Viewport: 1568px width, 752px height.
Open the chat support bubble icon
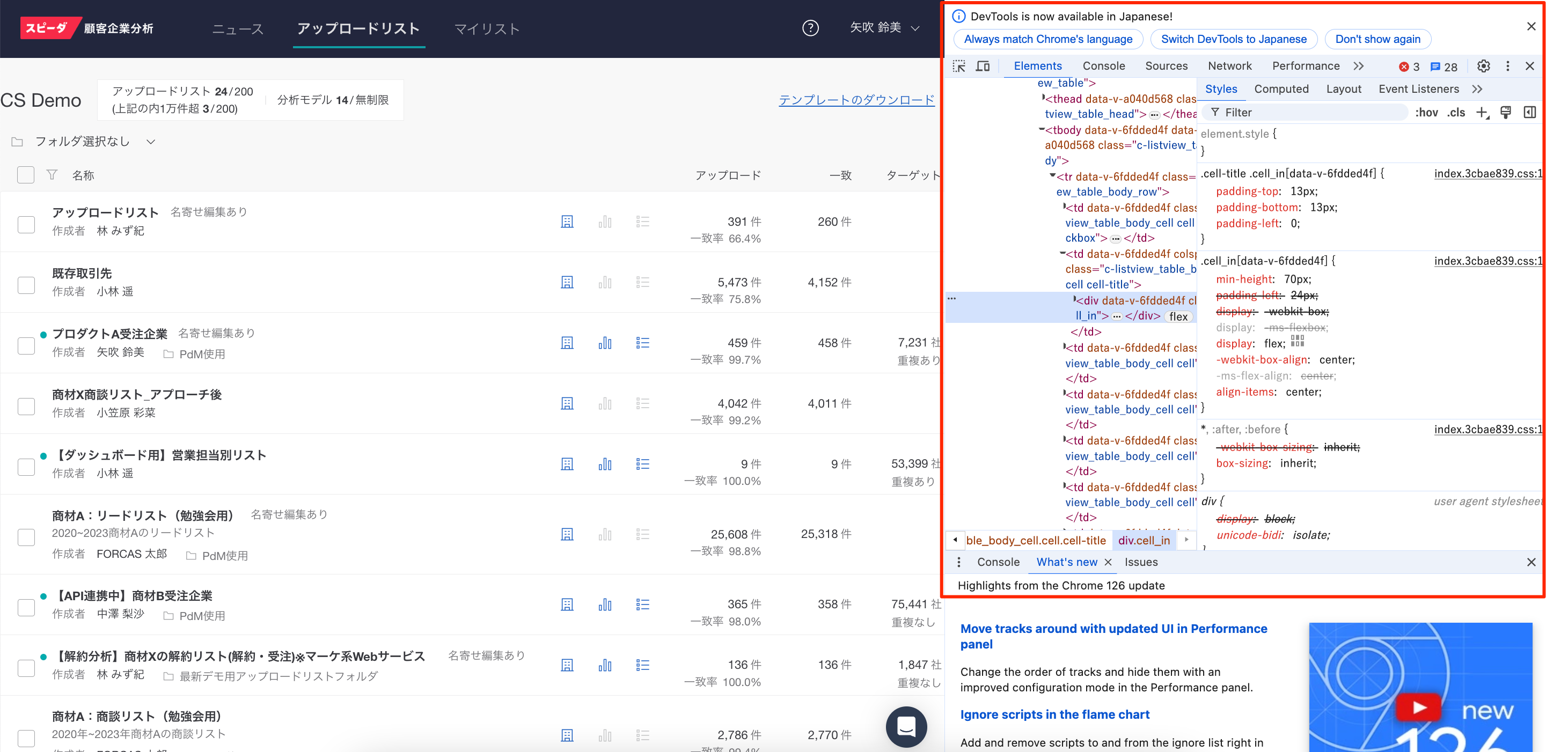pos(906,726)
